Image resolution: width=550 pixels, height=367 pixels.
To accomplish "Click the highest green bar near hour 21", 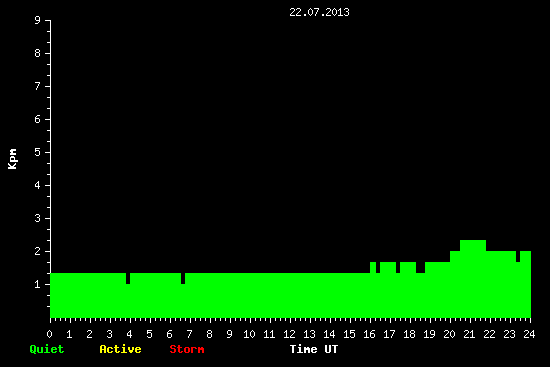I will pos(473,246).
